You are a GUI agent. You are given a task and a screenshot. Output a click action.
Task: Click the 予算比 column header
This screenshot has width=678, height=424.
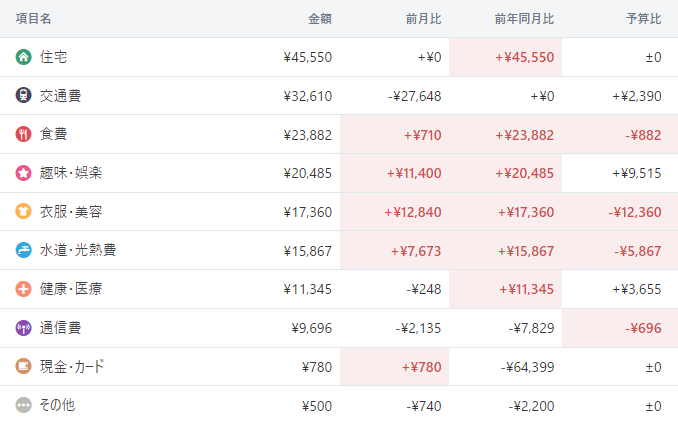(x=643, y=19)
